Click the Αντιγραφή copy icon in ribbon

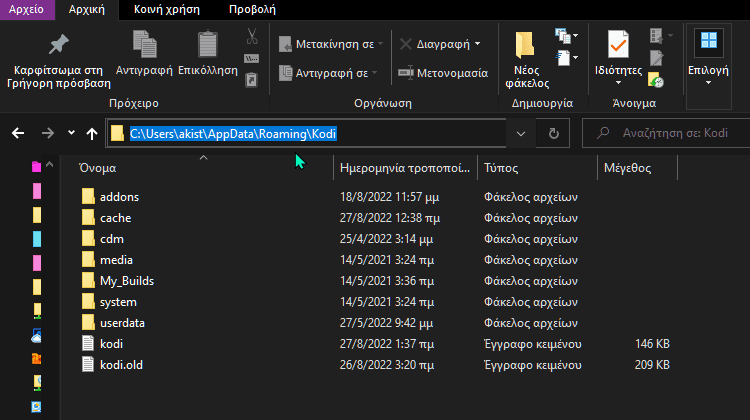(x=144, y=45)
